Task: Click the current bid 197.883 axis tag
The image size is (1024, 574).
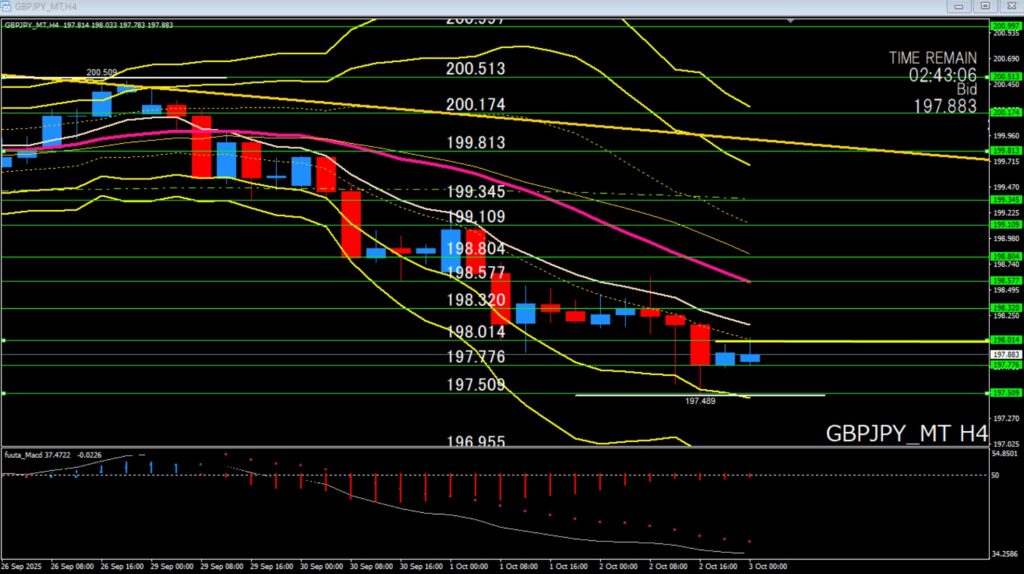Action: click(x=1003, y=354)
